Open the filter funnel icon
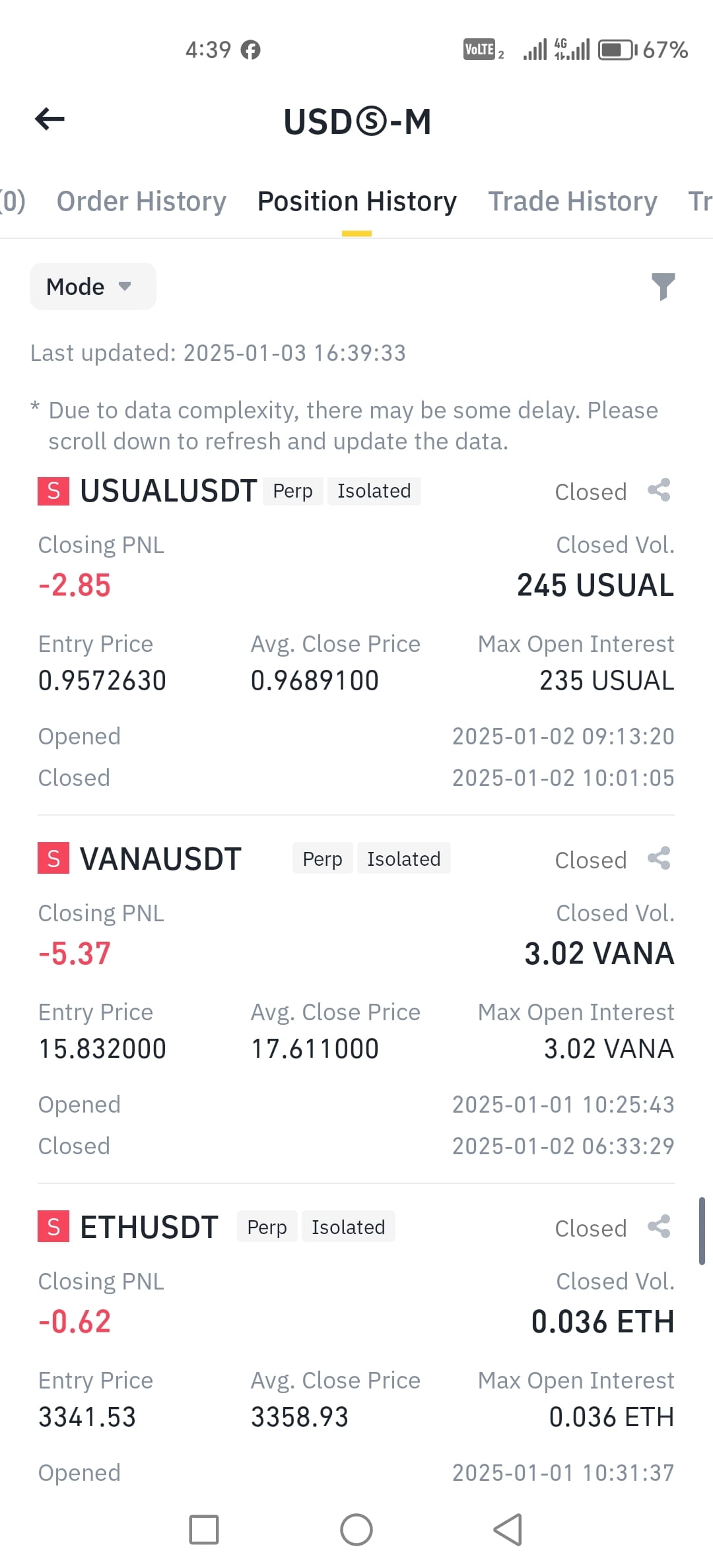The image size is (713, 1568). (x=663, y=286)
